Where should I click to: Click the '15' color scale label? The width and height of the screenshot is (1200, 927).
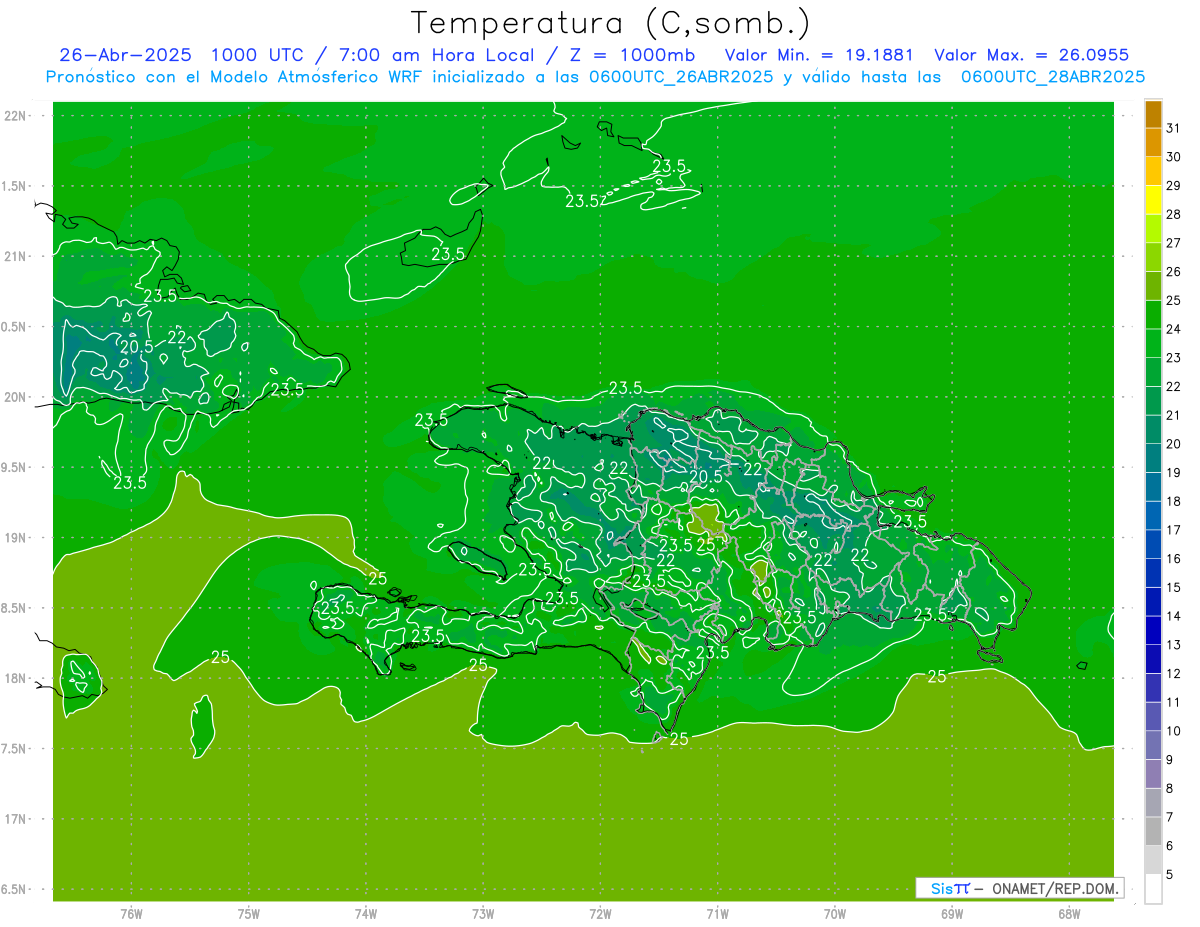pos(1174,588)
